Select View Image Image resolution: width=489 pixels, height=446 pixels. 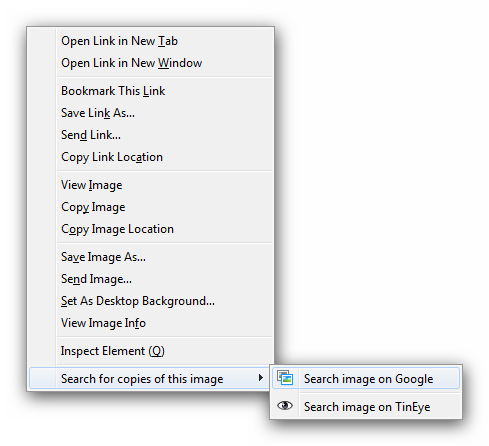click(91, 185)
